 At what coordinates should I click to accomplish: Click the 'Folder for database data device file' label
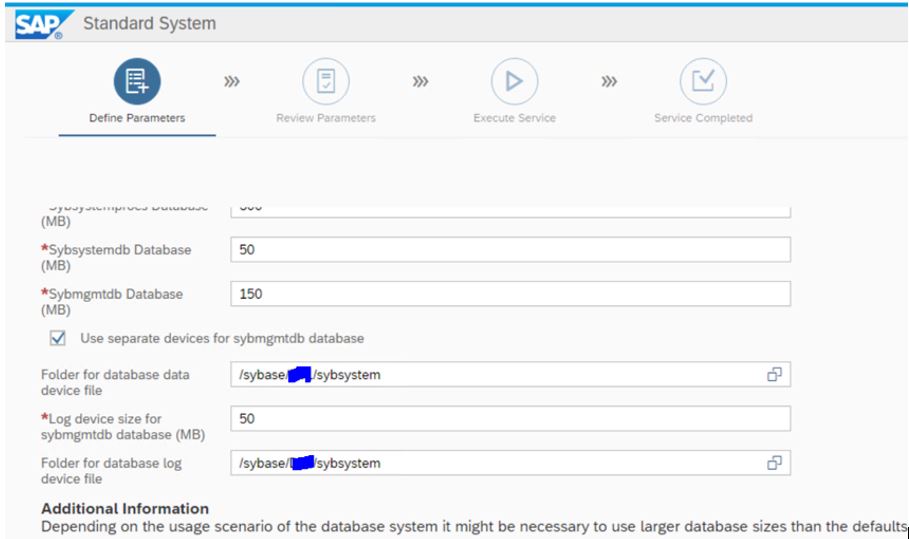click(x=115, y=383)
